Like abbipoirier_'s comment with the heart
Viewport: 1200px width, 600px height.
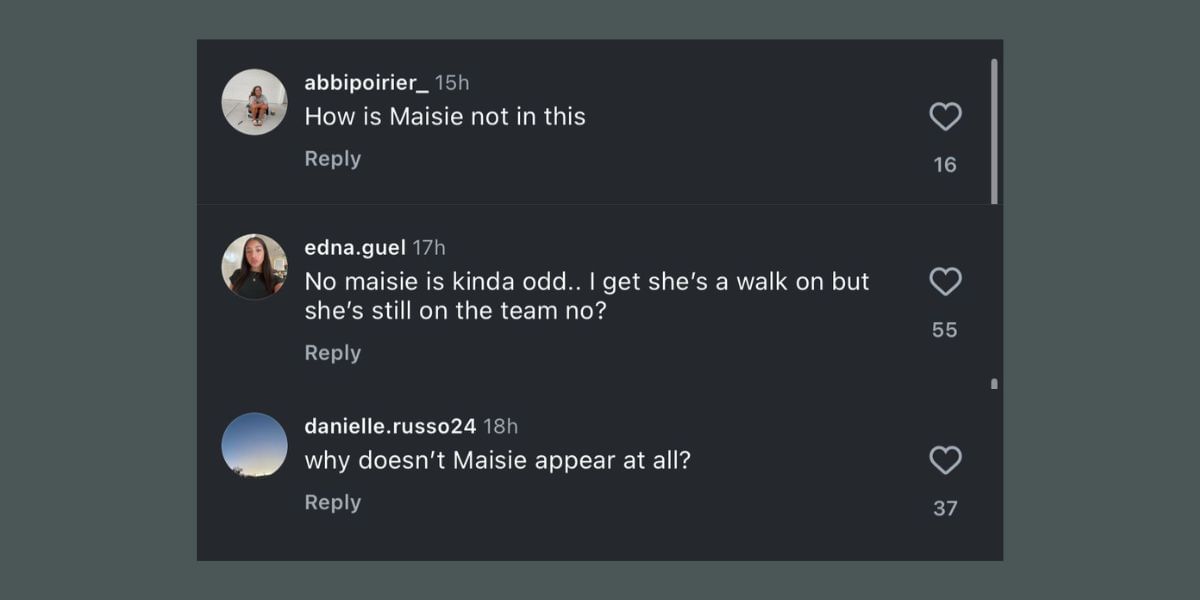tap(945, 117)
